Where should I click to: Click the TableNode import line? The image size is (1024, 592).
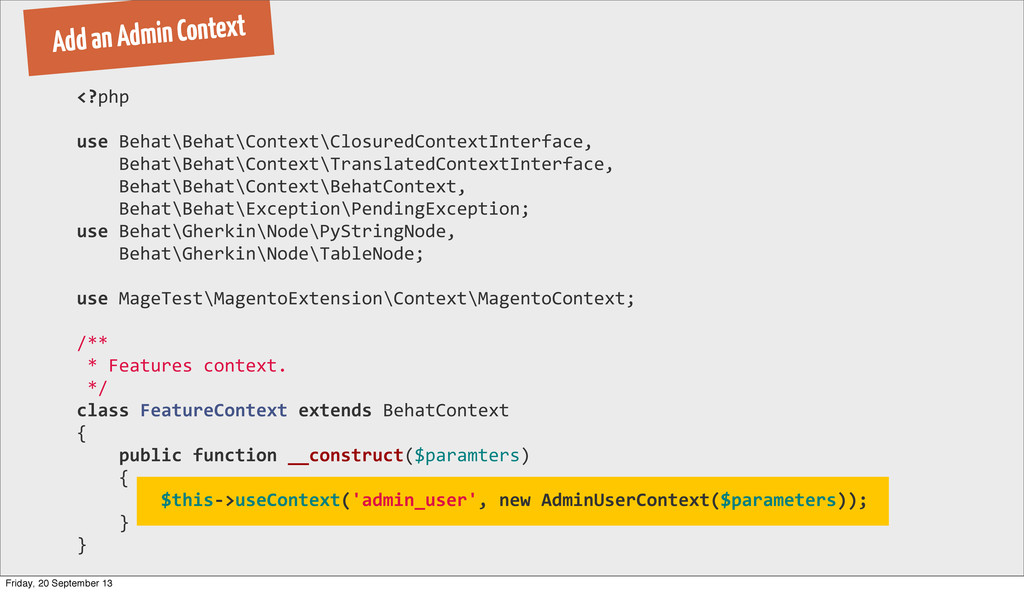coord(271,254)
